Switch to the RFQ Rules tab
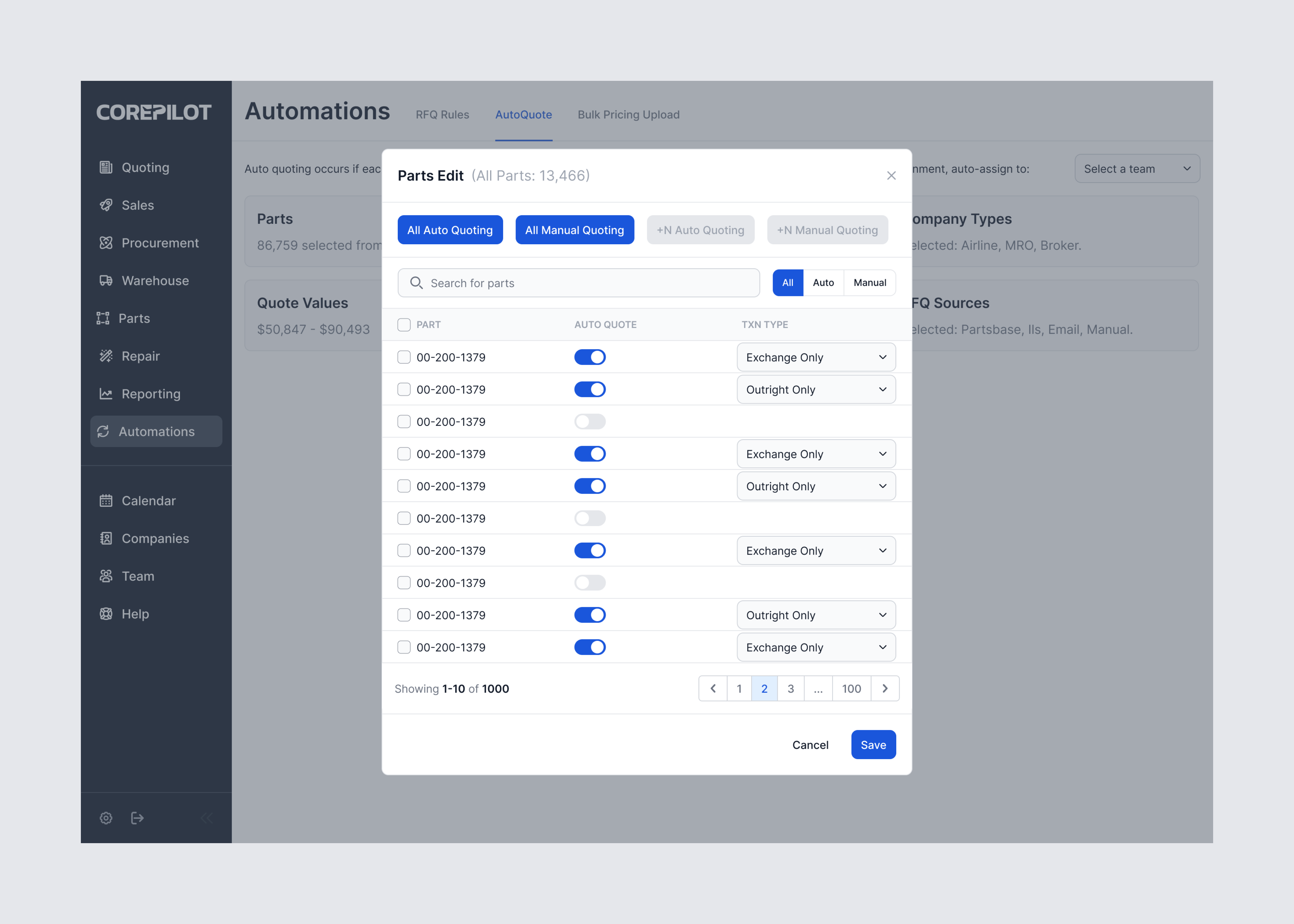Image resolution: width=1294 pixels, height=924 pixels. click(x=442, y=114)
